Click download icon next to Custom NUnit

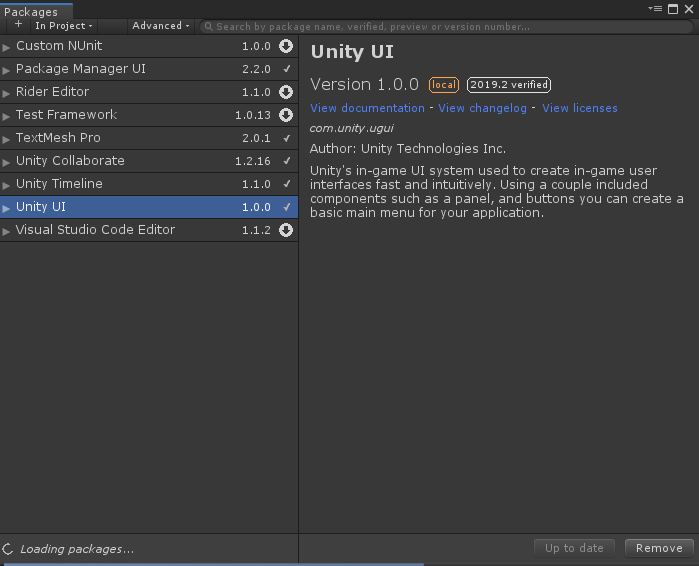pos(286,46)
